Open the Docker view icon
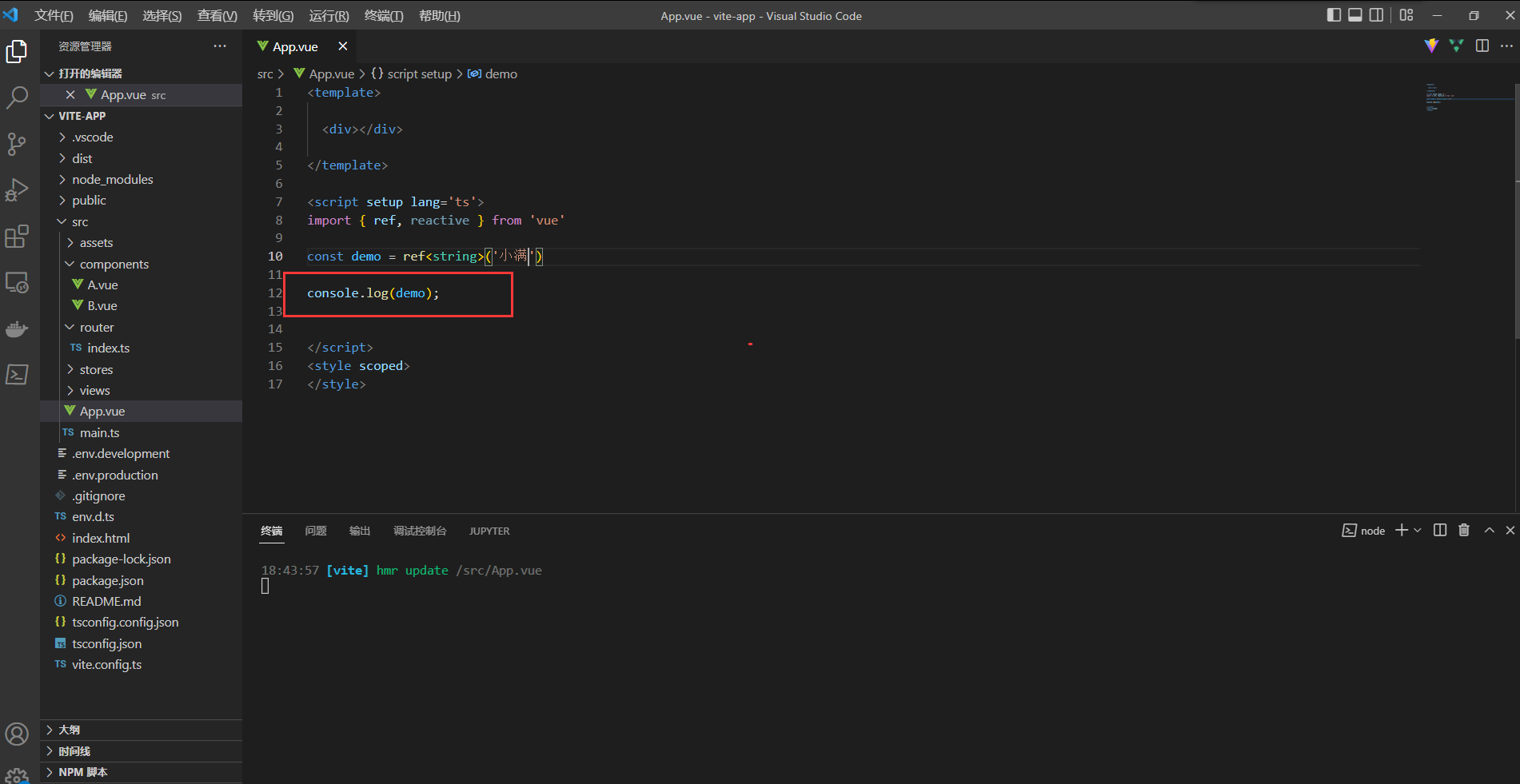The image size is (1520, 784). click(17, 329)
